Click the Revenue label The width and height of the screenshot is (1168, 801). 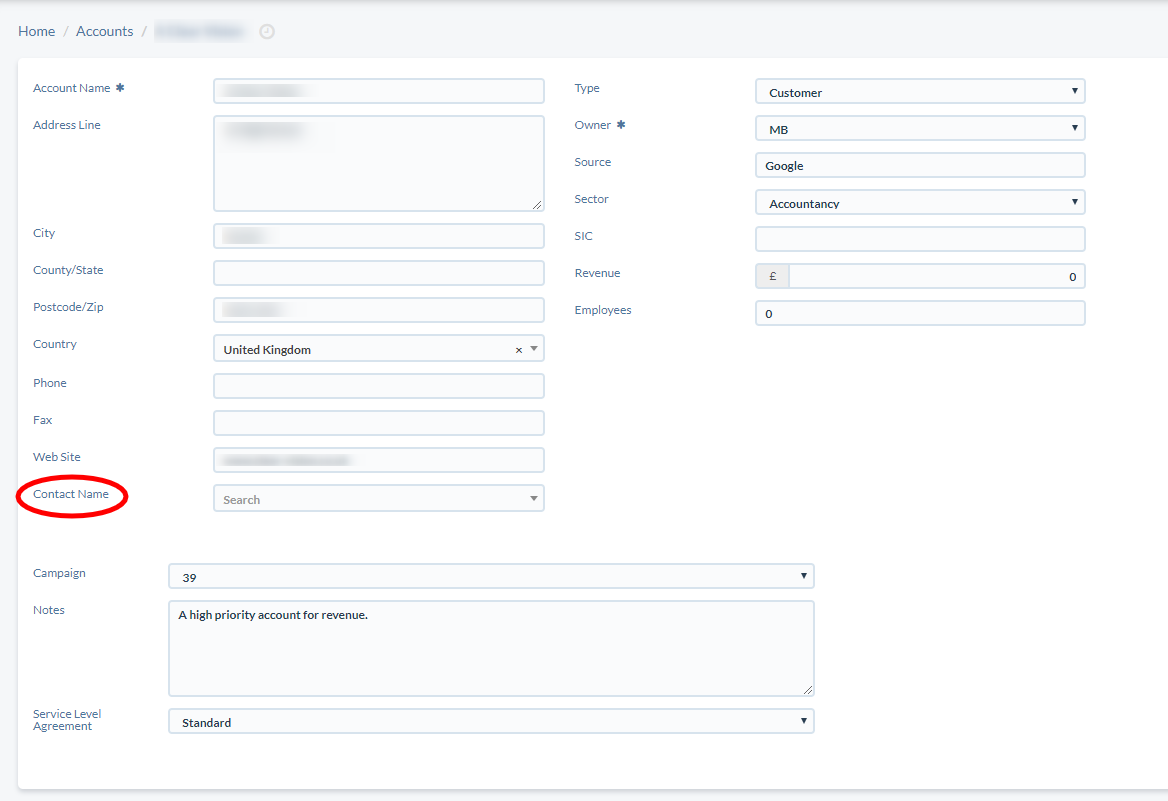click(597, 273)
